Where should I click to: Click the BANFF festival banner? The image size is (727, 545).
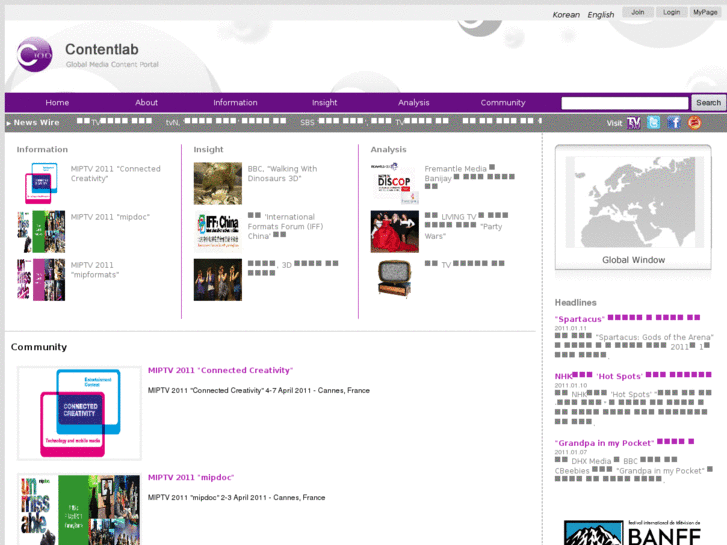pyautogui.click(x=633, y=532)
